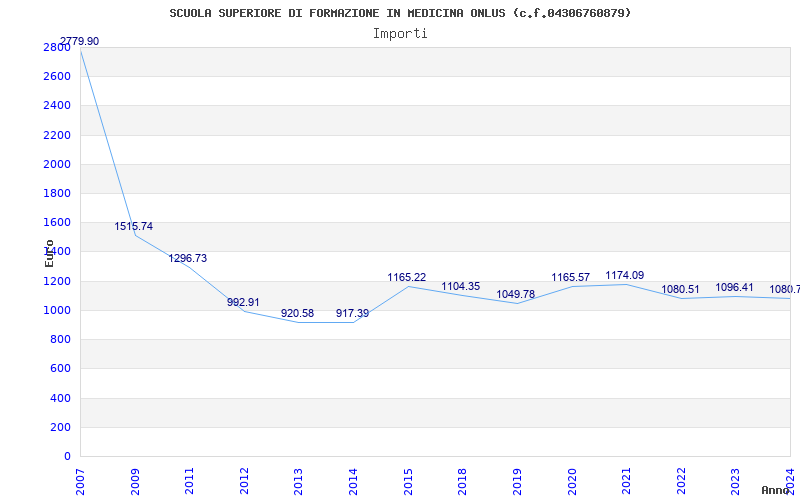Click the 2013 x-axis year label
The height and width of the screenshot is (500, 800).
tap(299, 482)
